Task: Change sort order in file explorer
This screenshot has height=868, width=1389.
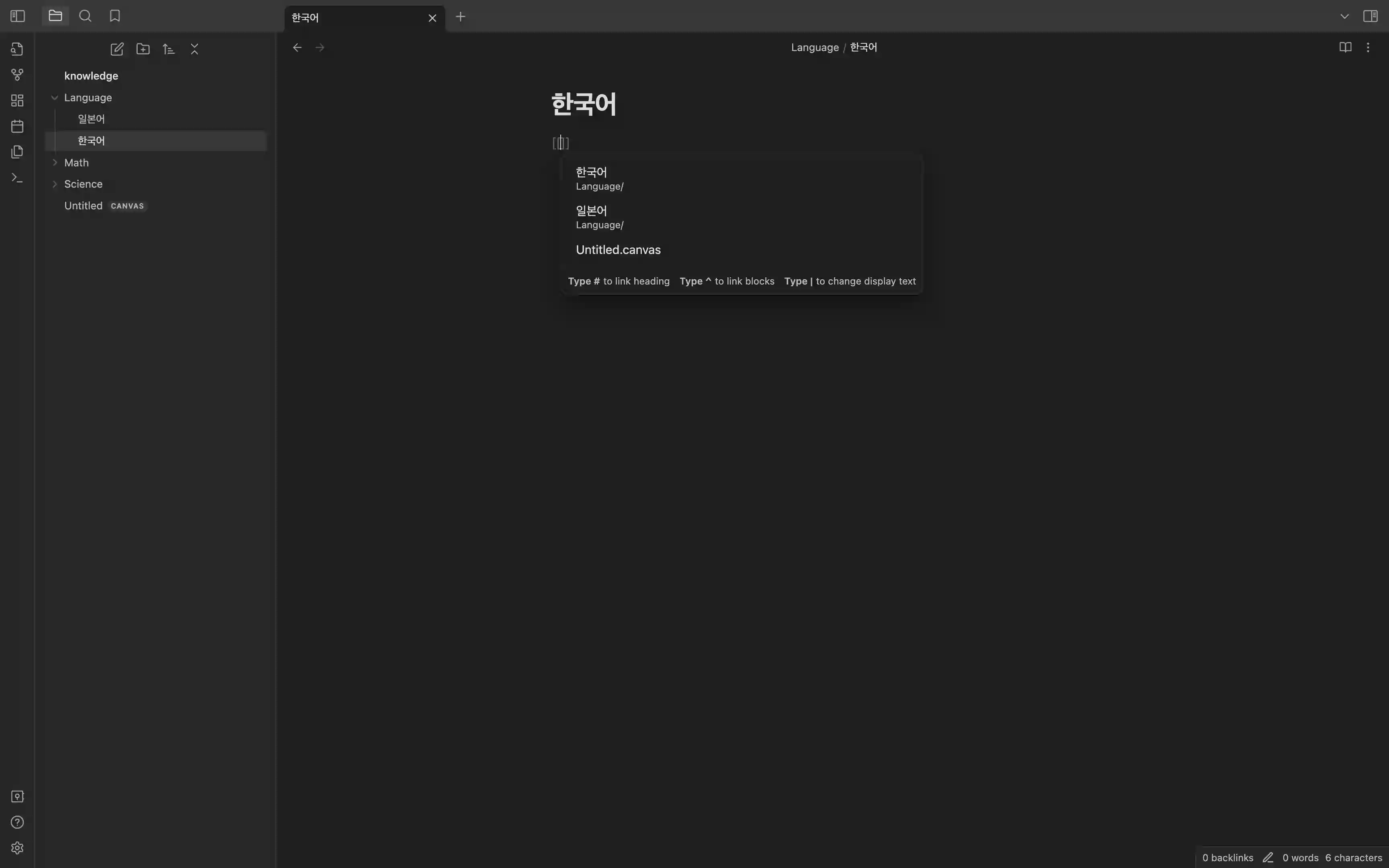Action: [x=169, y=49]
